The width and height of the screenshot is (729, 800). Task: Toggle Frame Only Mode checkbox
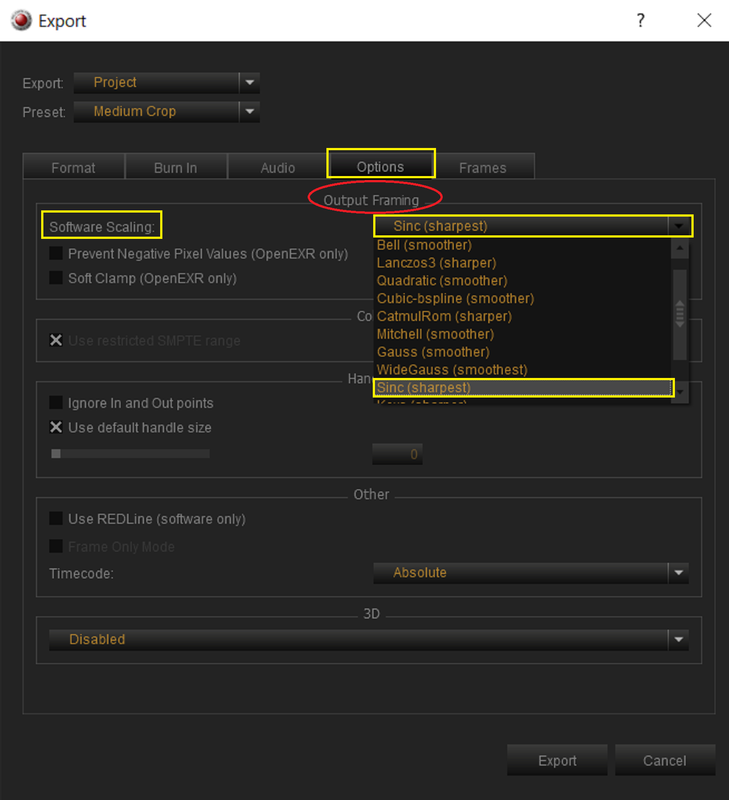coord(56,546)
